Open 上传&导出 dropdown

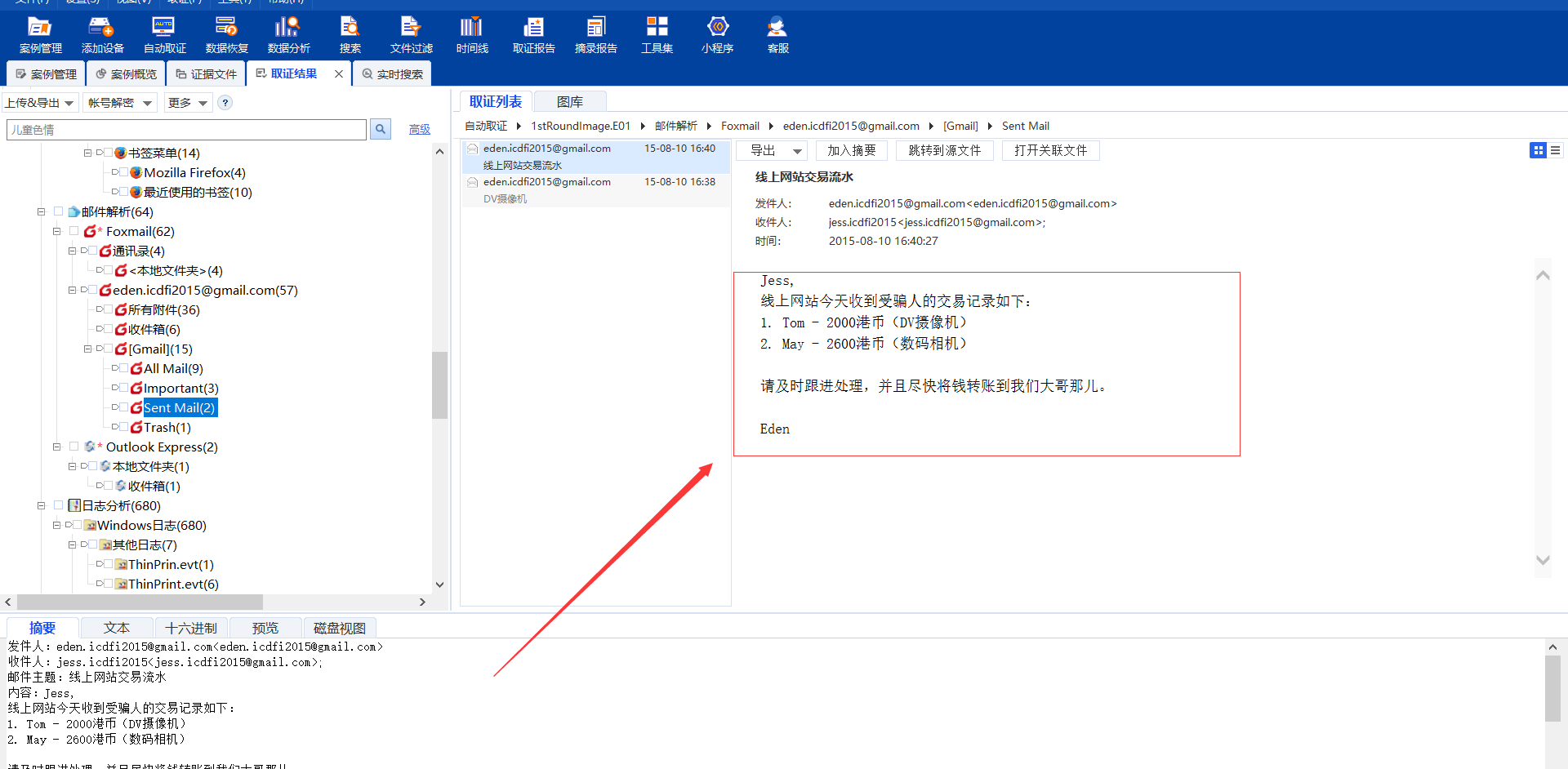[39, 103]
